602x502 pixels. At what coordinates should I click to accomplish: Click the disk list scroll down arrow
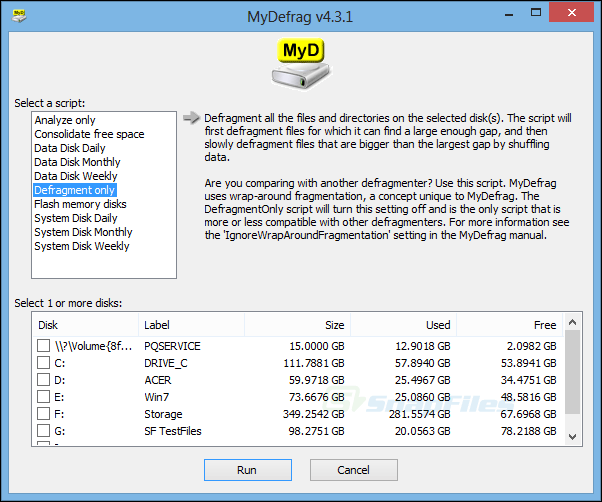pyautogui.click(x=572, y=437)
